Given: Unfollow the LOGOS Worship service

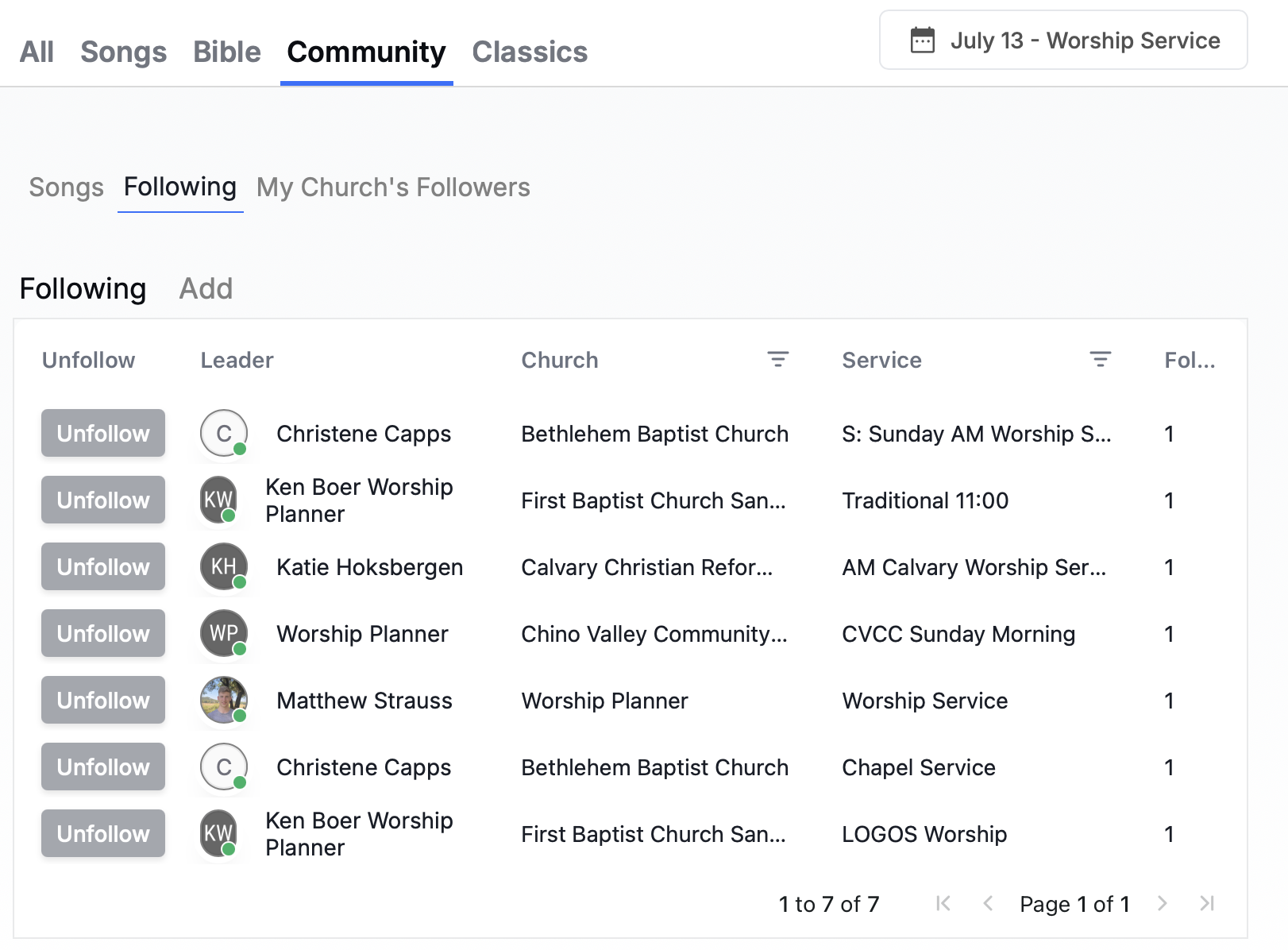Looking at the screenshot, I should (103, 834).
